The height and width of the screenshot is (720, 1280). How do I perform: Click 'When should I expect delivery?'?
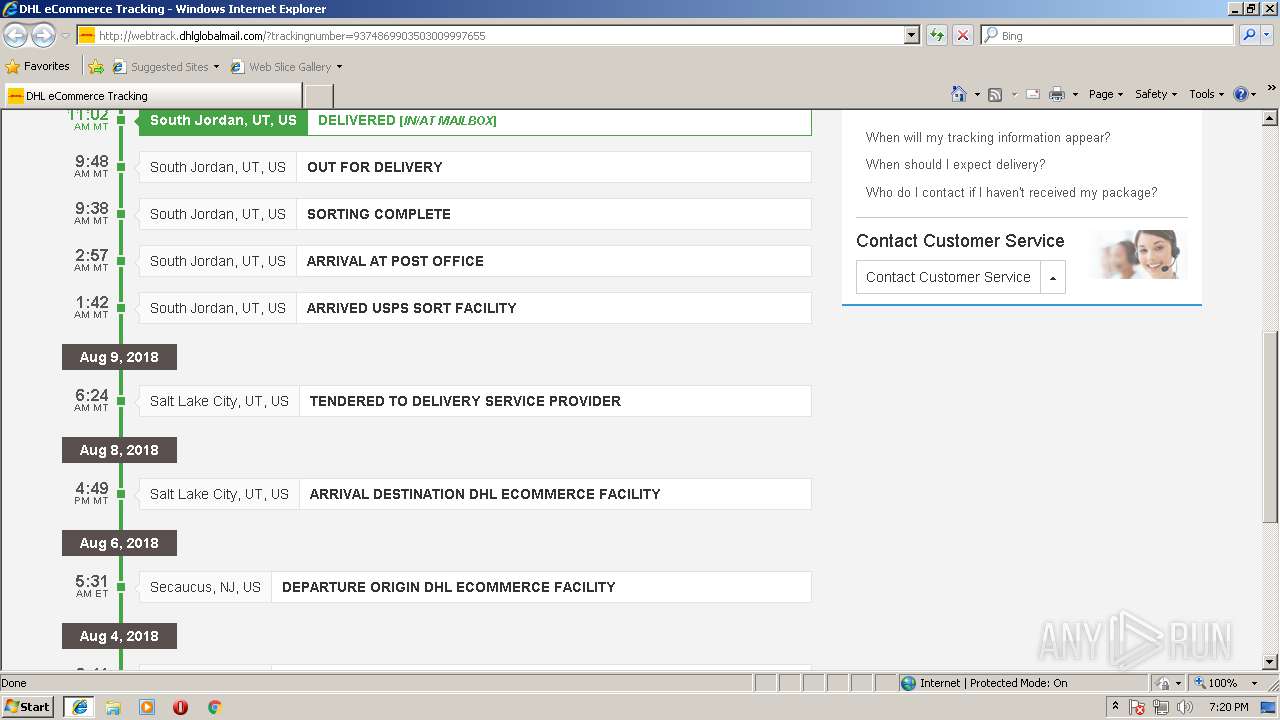point(955,164)
